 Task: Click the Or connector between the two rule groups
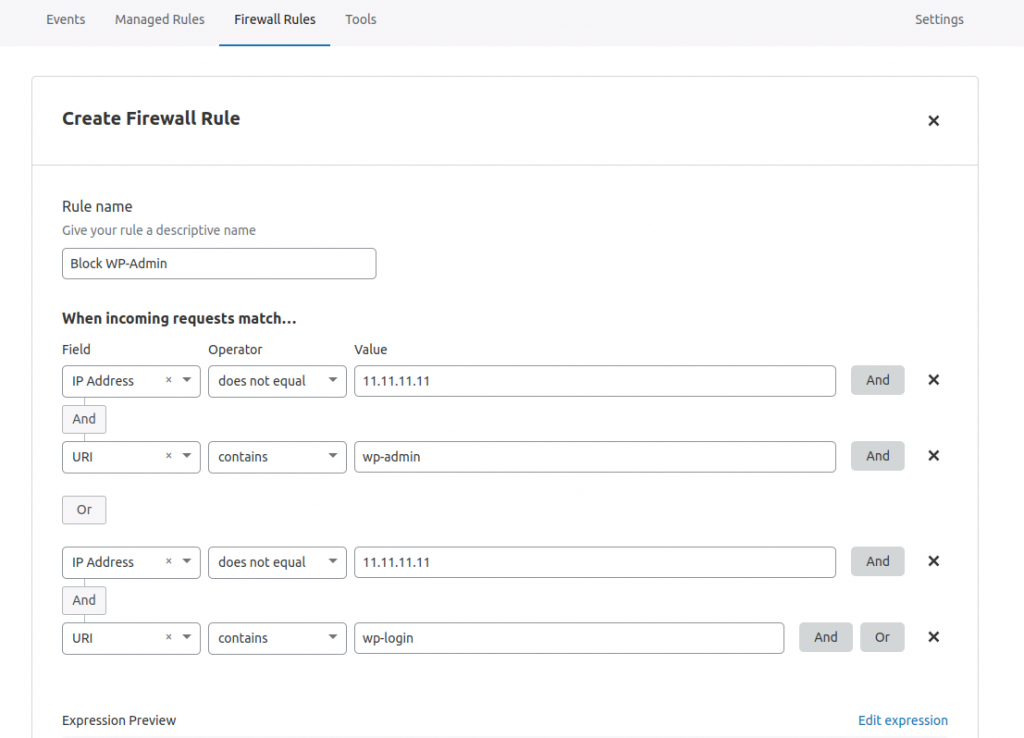pyautogui.click(x=84, y=509)
